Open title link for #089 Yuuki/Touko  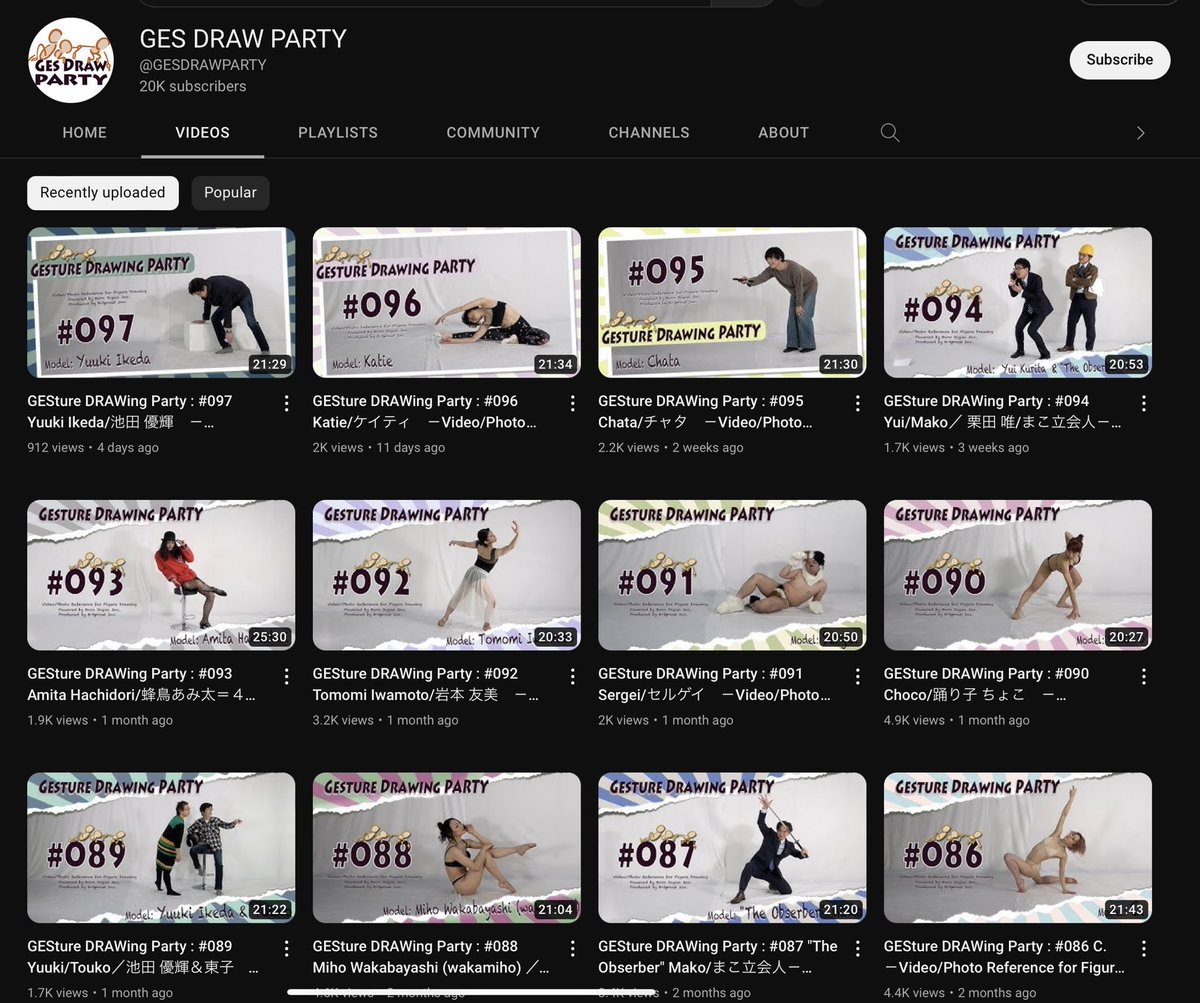(x=144, y=957)
